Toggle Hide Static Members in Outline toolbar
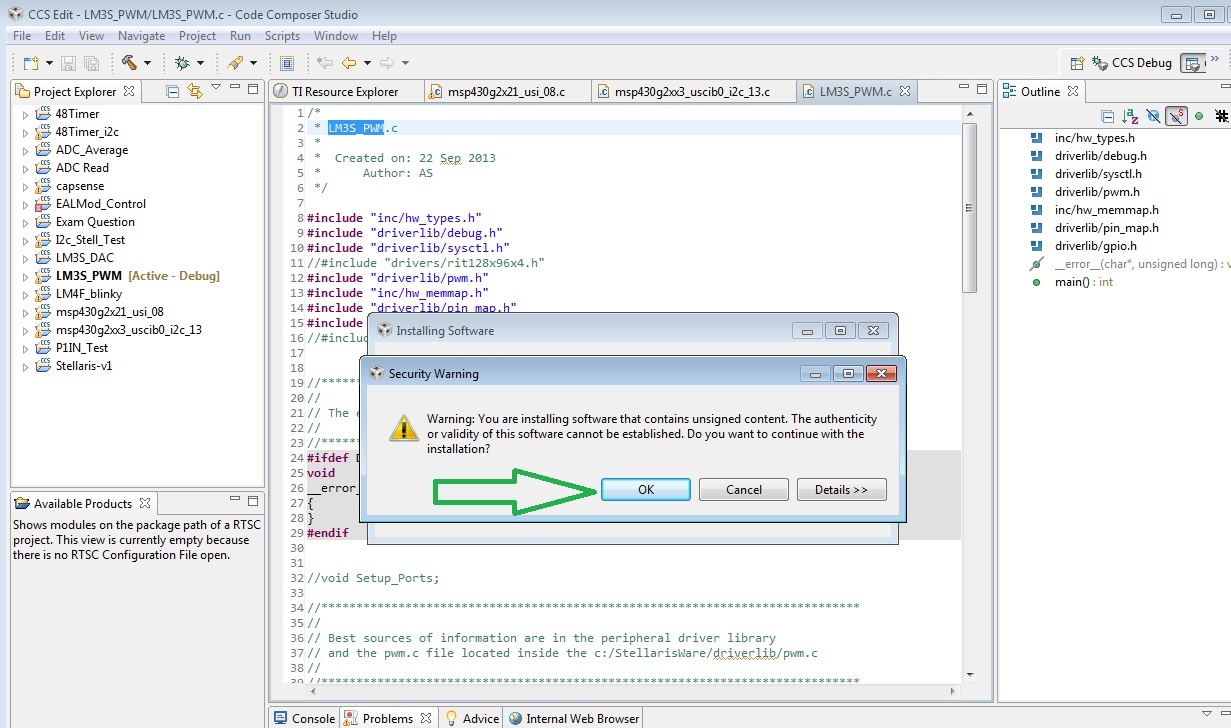Image resolution: width=1231 pixels, height=728 pixels. (x=1176, y=116)
